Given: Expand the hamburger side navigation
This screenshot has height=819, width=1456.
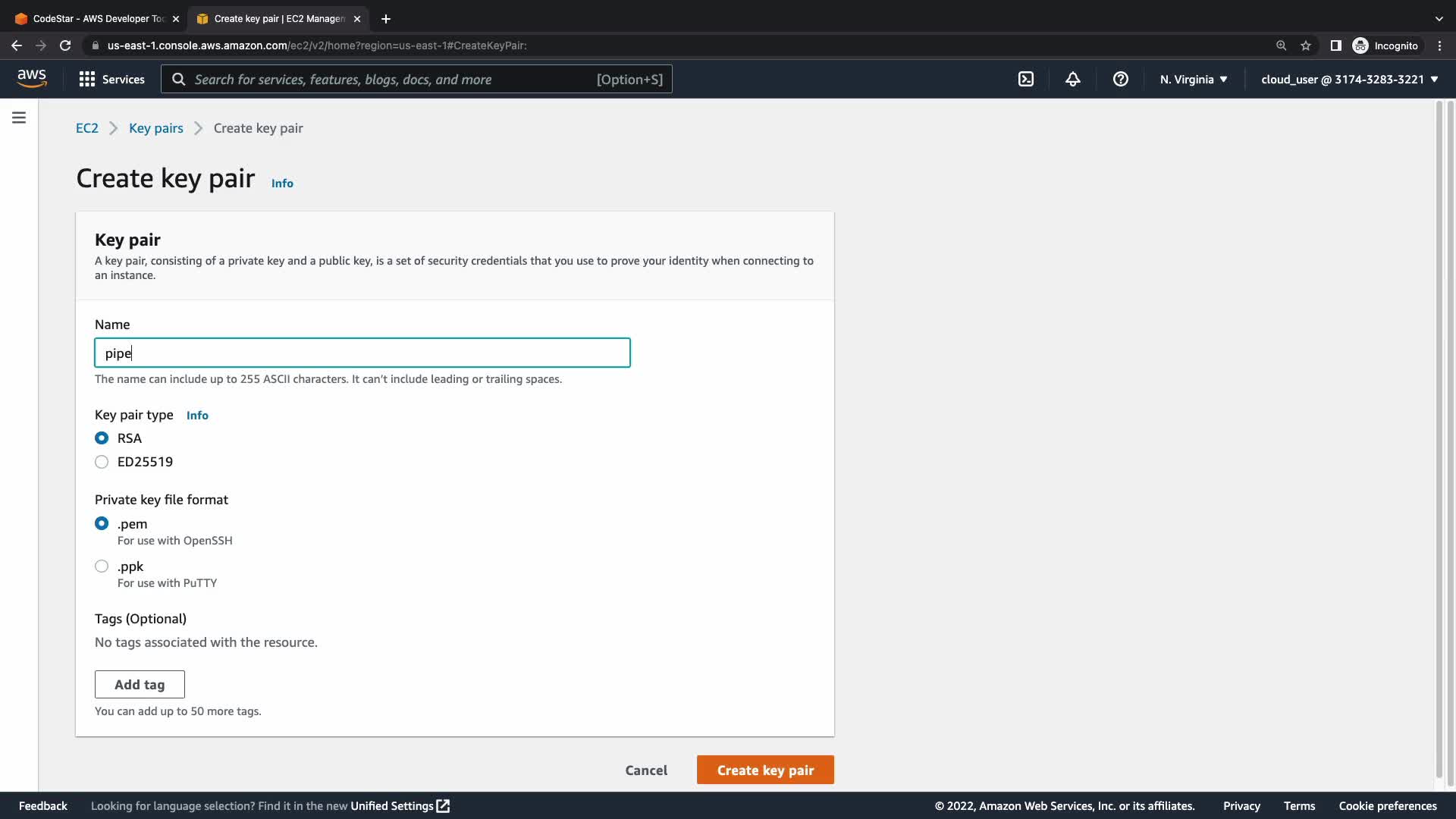Looking at the screenshot, I should (x=19, y=118).
